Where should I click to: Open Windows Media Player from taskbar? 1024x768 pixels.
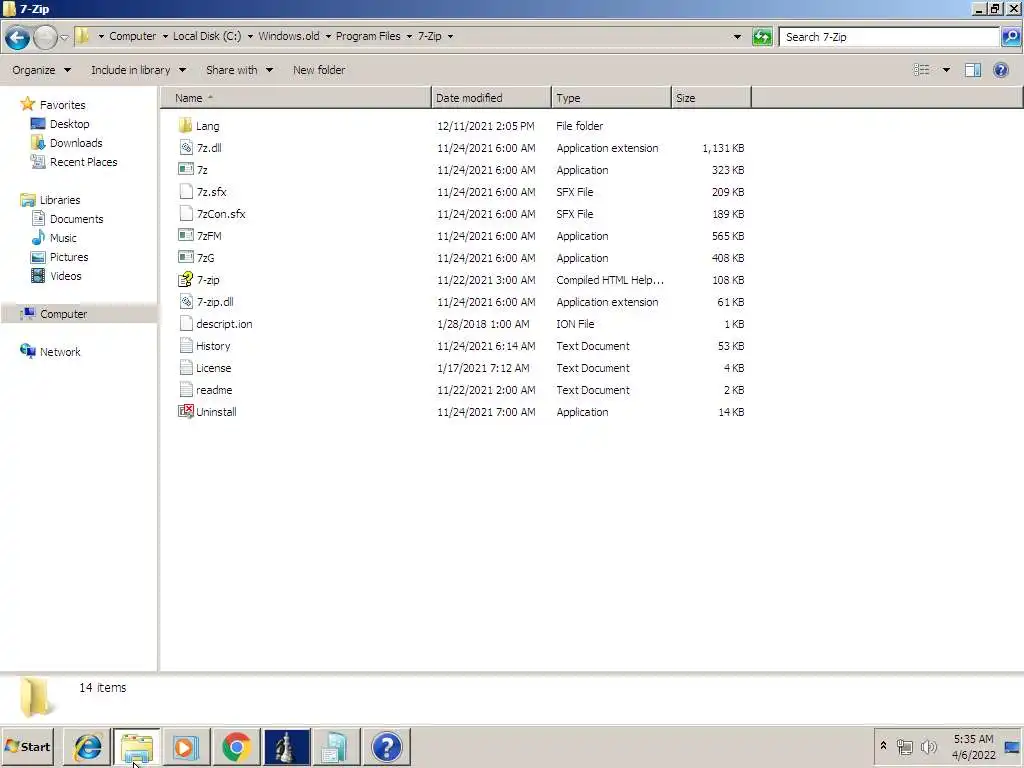(x=185, y=746)
